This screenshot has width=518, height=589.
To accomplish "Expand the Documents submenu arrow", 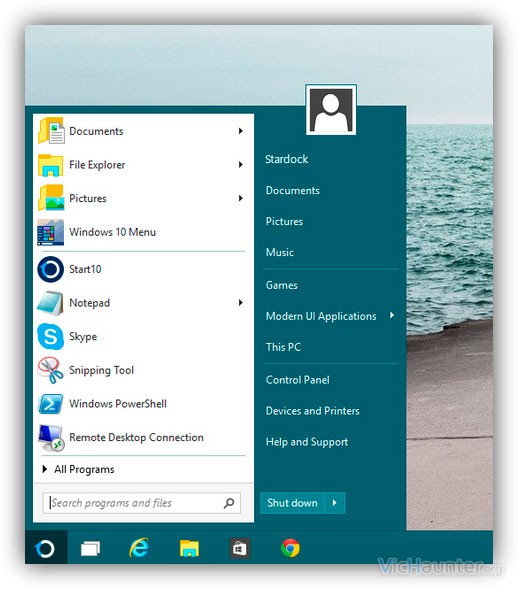I will 240,131.
